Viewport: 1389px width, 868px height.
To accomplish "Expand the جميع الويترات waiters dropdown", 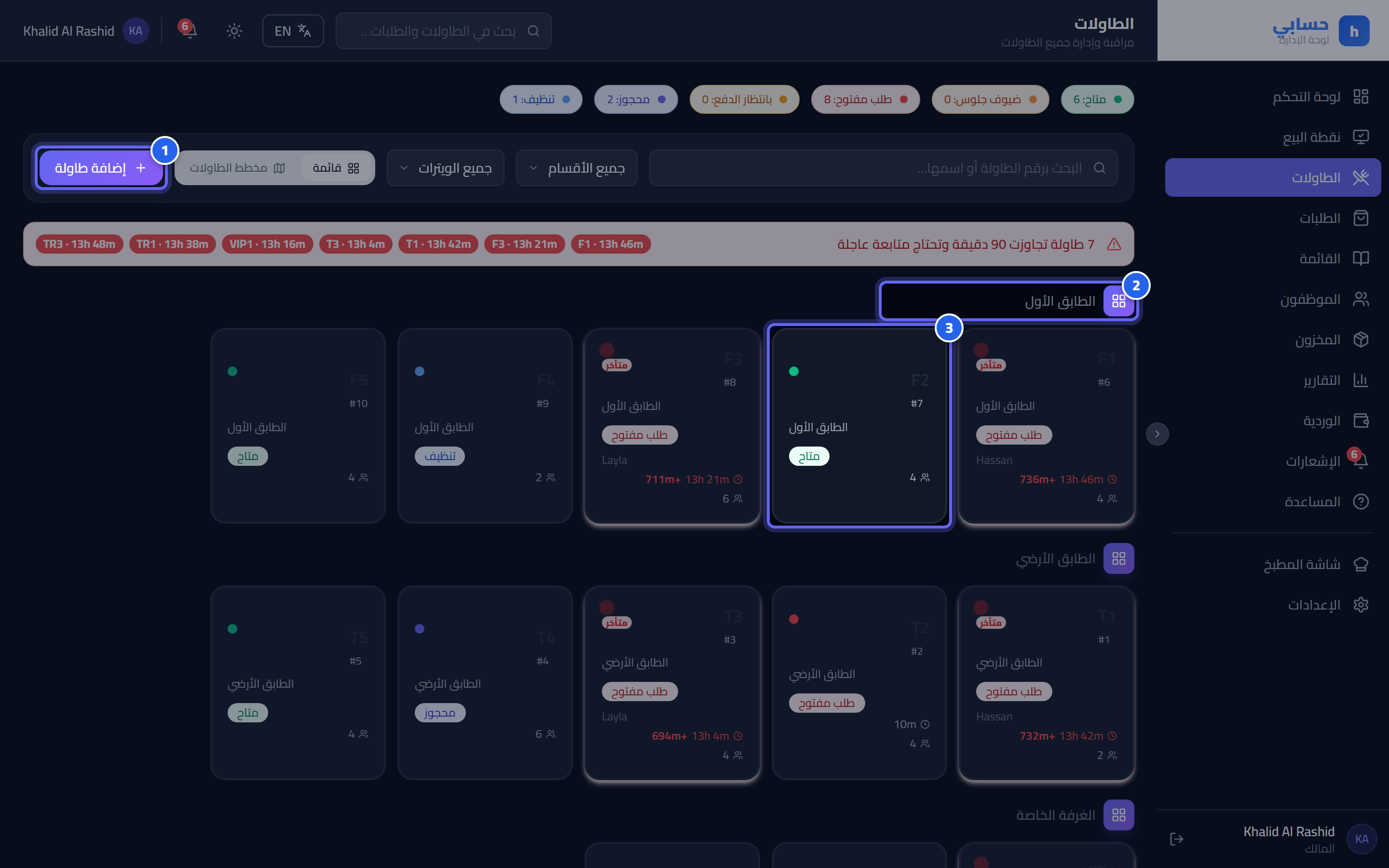I will pos(446,168).
